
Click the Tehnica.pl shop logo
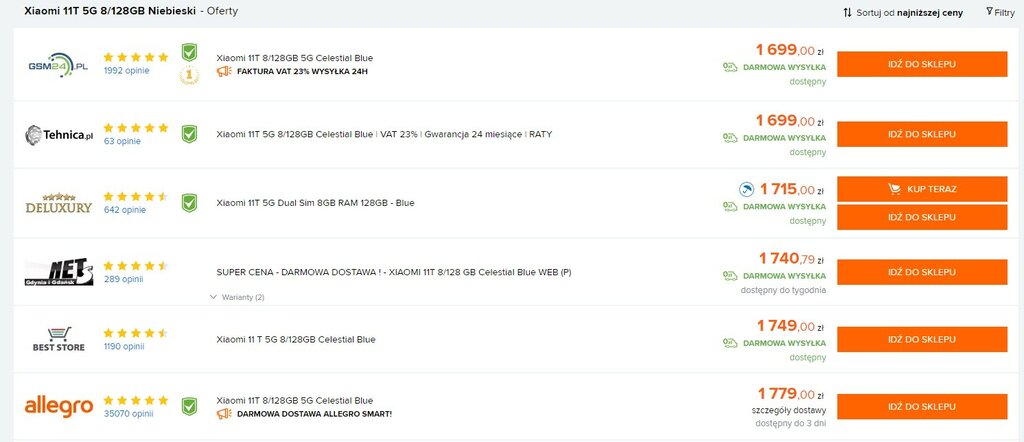click(x=59, y=134)
